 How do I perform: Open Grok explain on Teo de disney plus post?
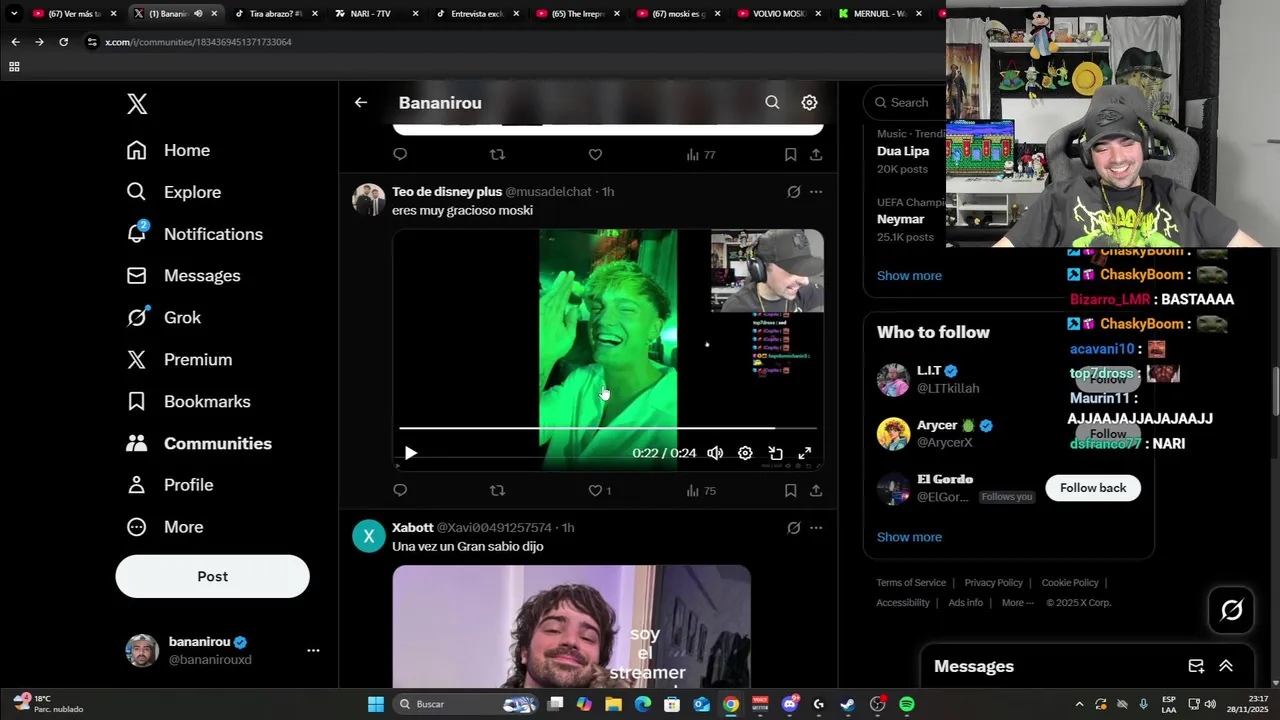tap(793, 191)
